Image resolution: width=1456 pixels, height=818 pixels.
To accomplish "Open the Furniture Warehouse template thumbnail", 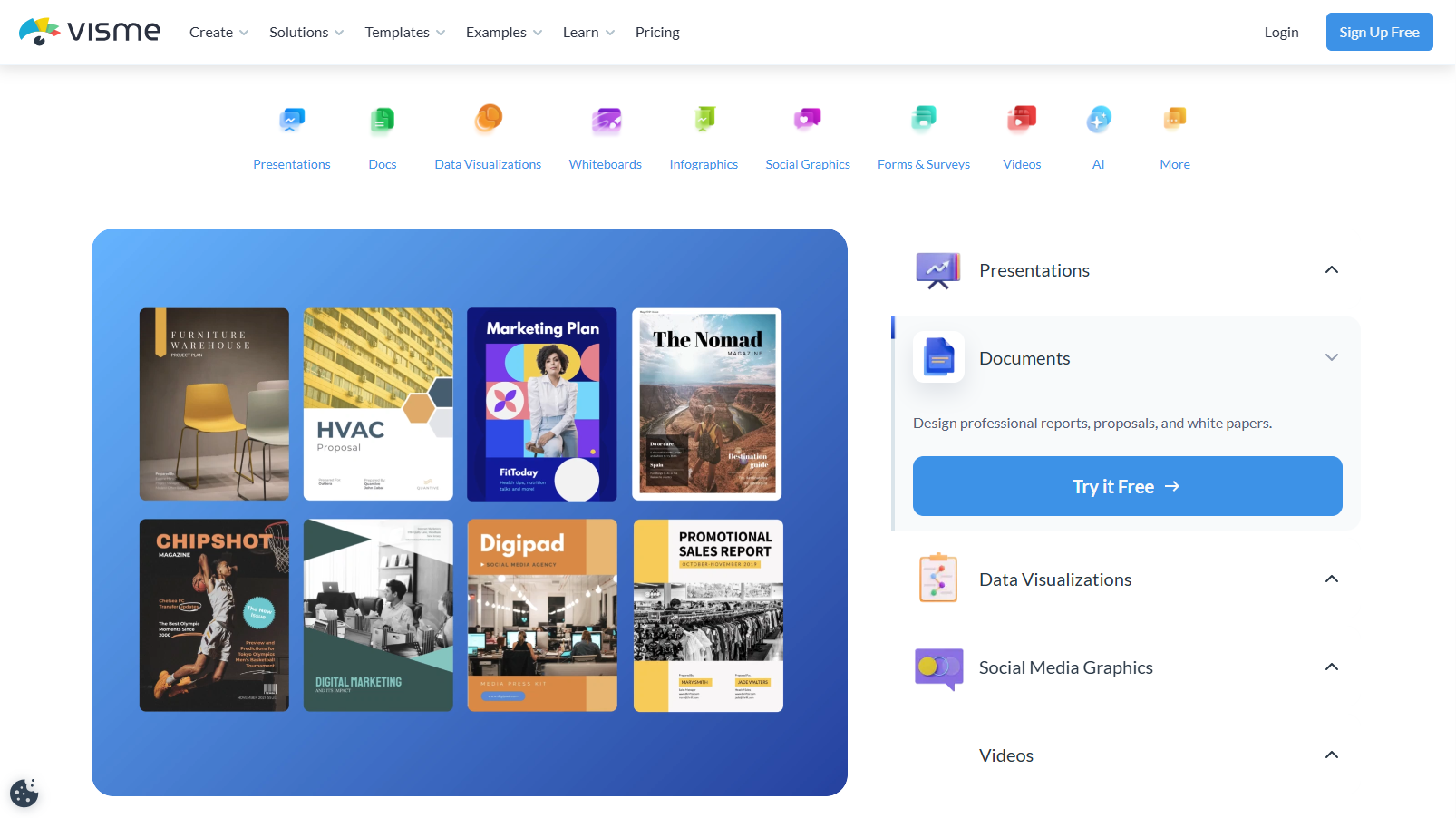I will [x=214, y=404].
